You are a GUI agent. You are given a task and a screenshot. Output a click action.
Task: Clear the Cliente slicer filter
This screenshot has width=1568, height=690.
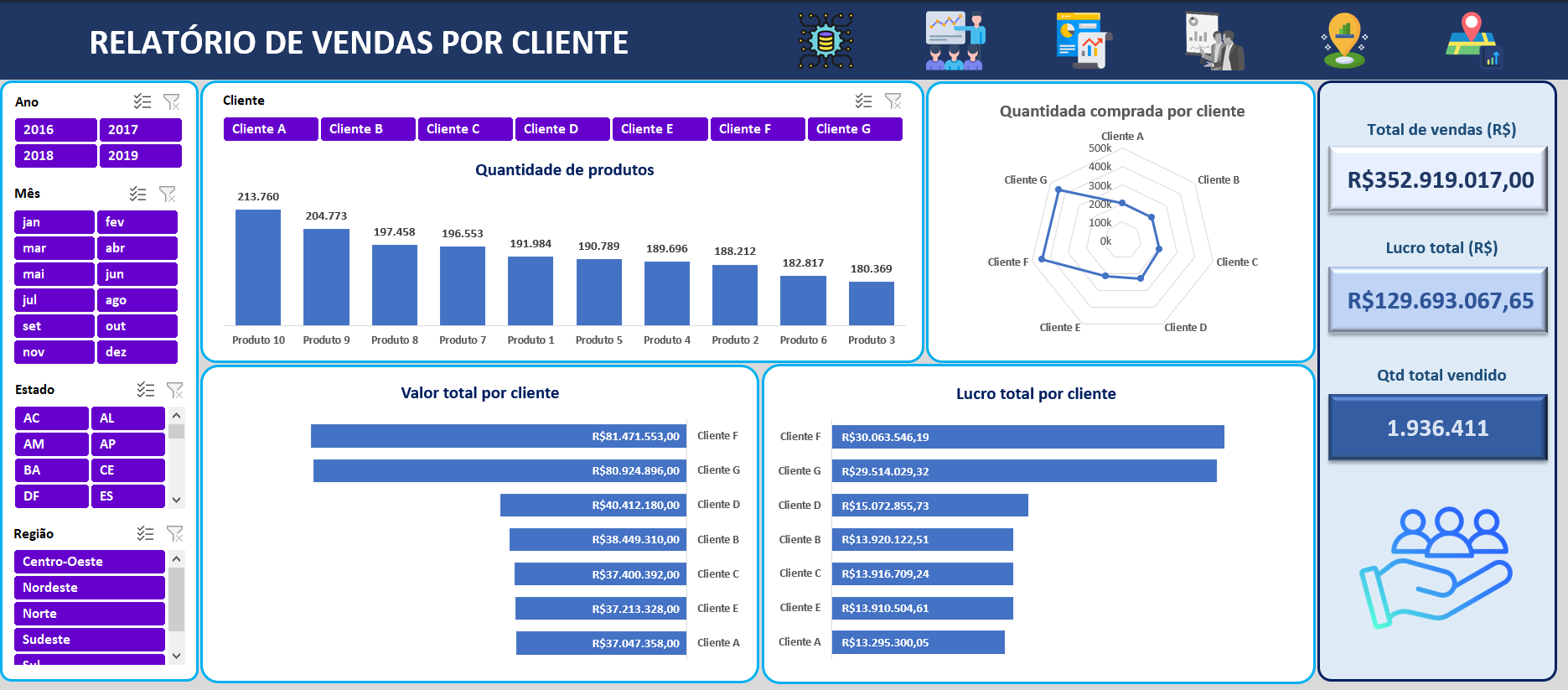click(x=893, y=101)
